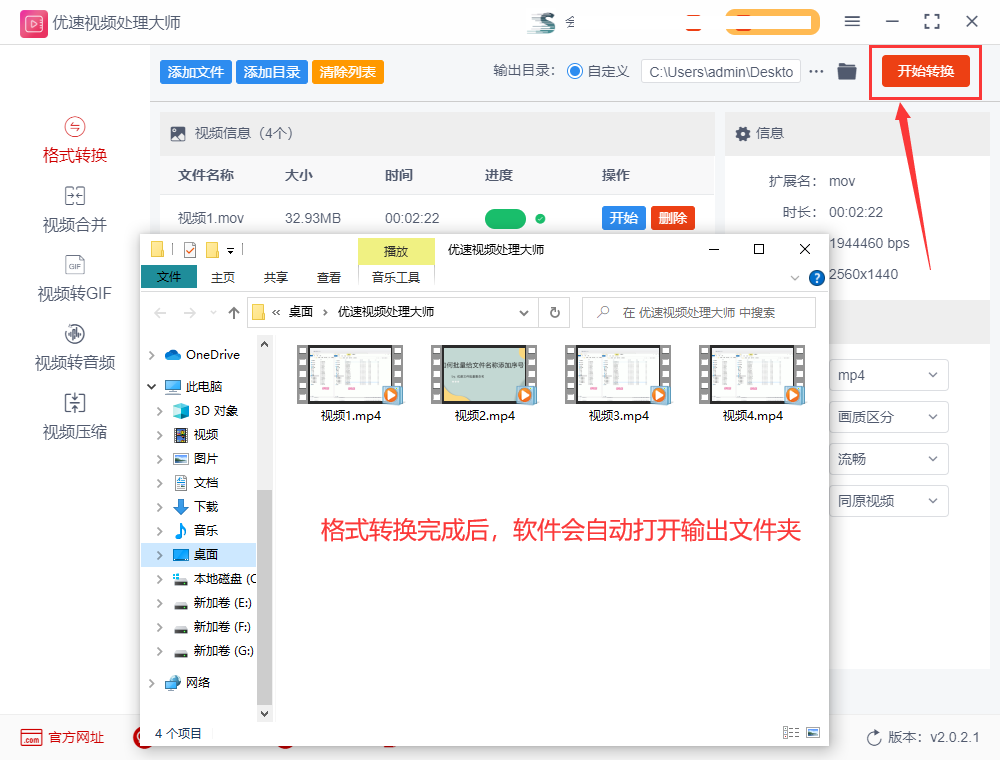Open the 共享 ribbon tab
The height and width of the screenshot is (760, 1000).
[x=276, y=277]
